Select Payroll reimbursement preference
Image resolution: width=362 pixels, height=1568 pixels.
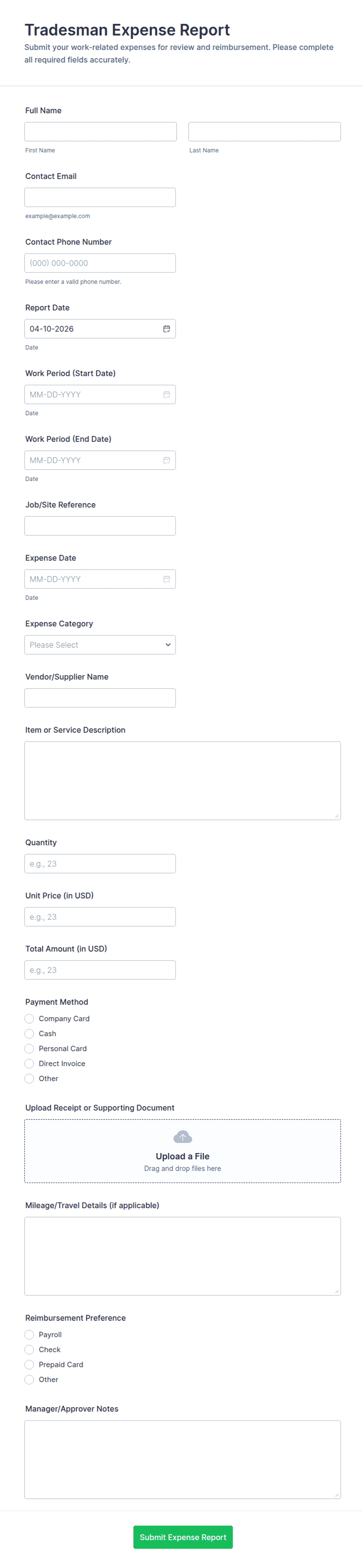click(29, 1334)
